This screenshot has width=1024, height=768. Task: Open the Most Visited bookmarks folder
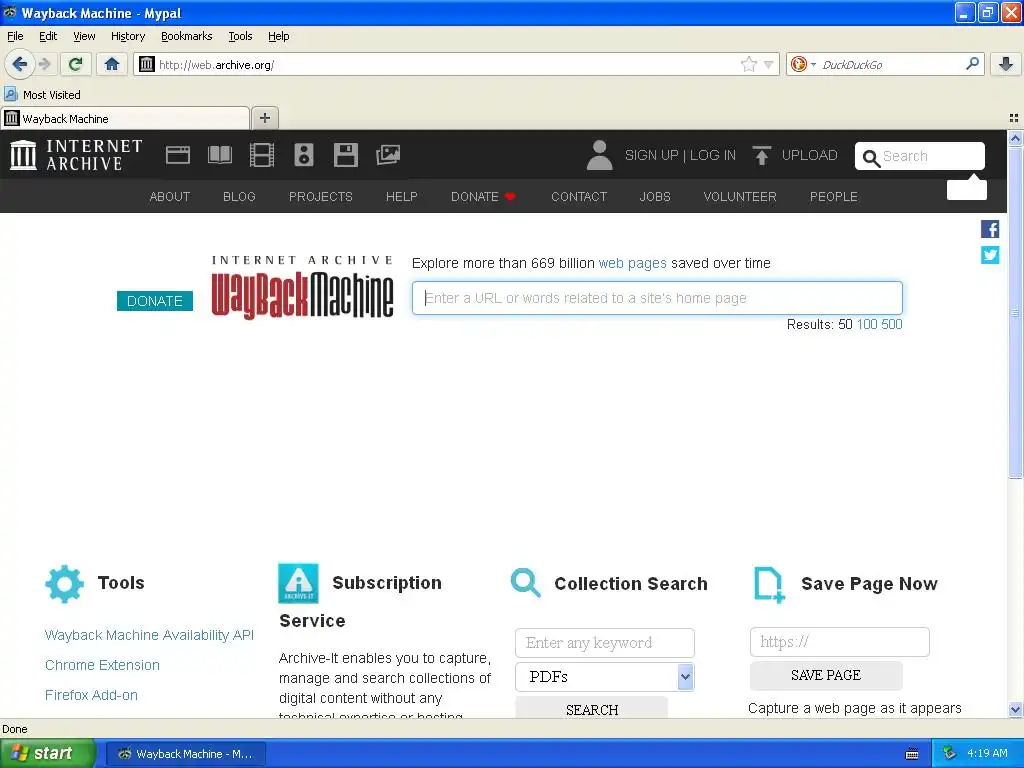click(x=43, y=95)
